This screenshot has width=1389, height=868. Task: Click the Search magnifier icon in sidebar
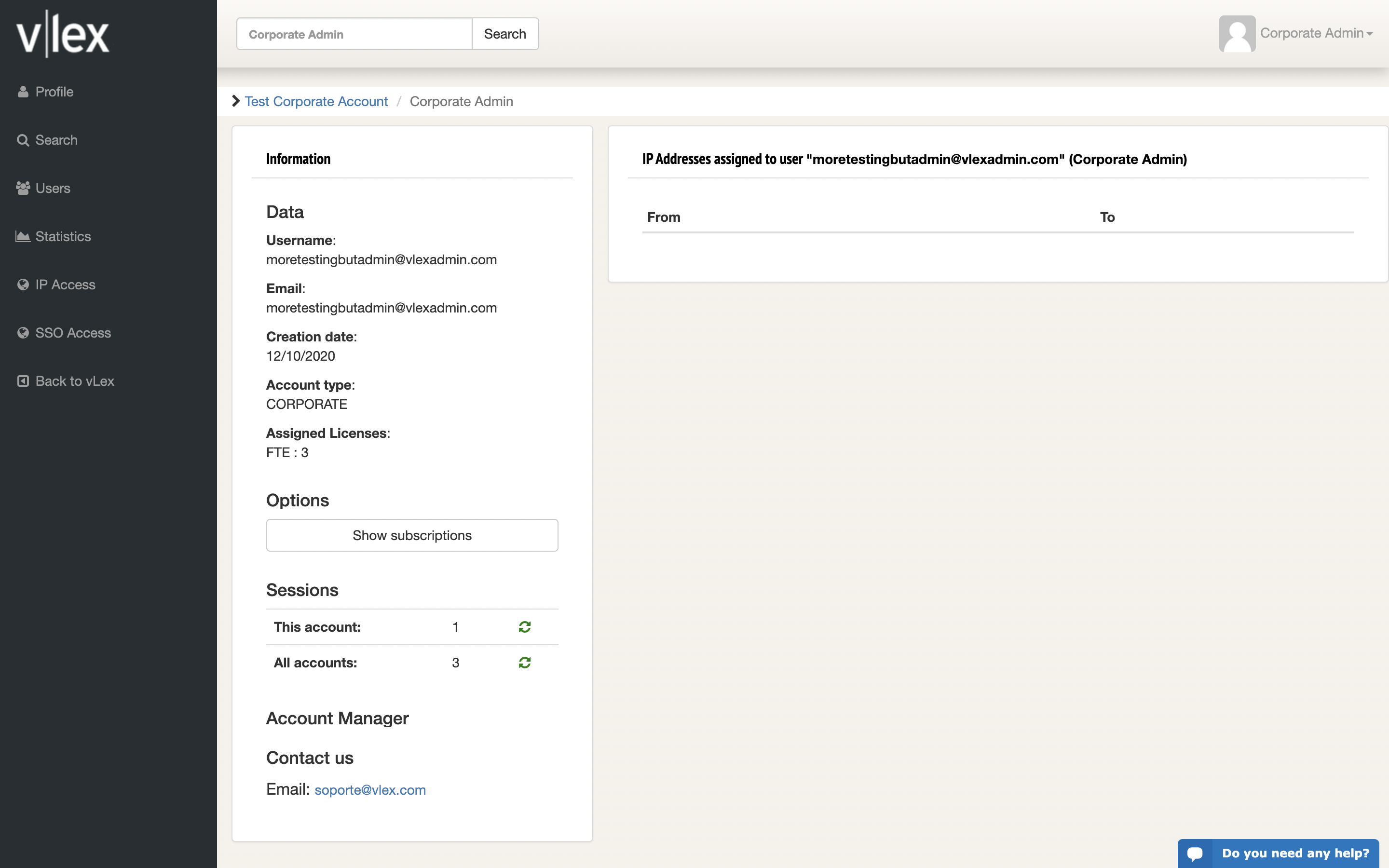point(23,140)
